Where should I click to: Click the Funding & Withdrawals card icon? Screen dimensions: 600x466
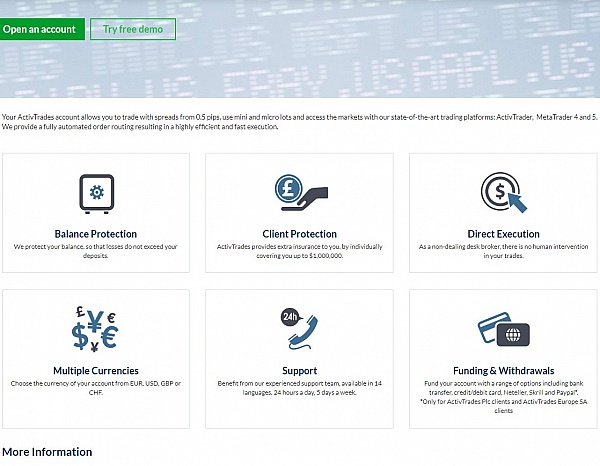click(503, 330)
